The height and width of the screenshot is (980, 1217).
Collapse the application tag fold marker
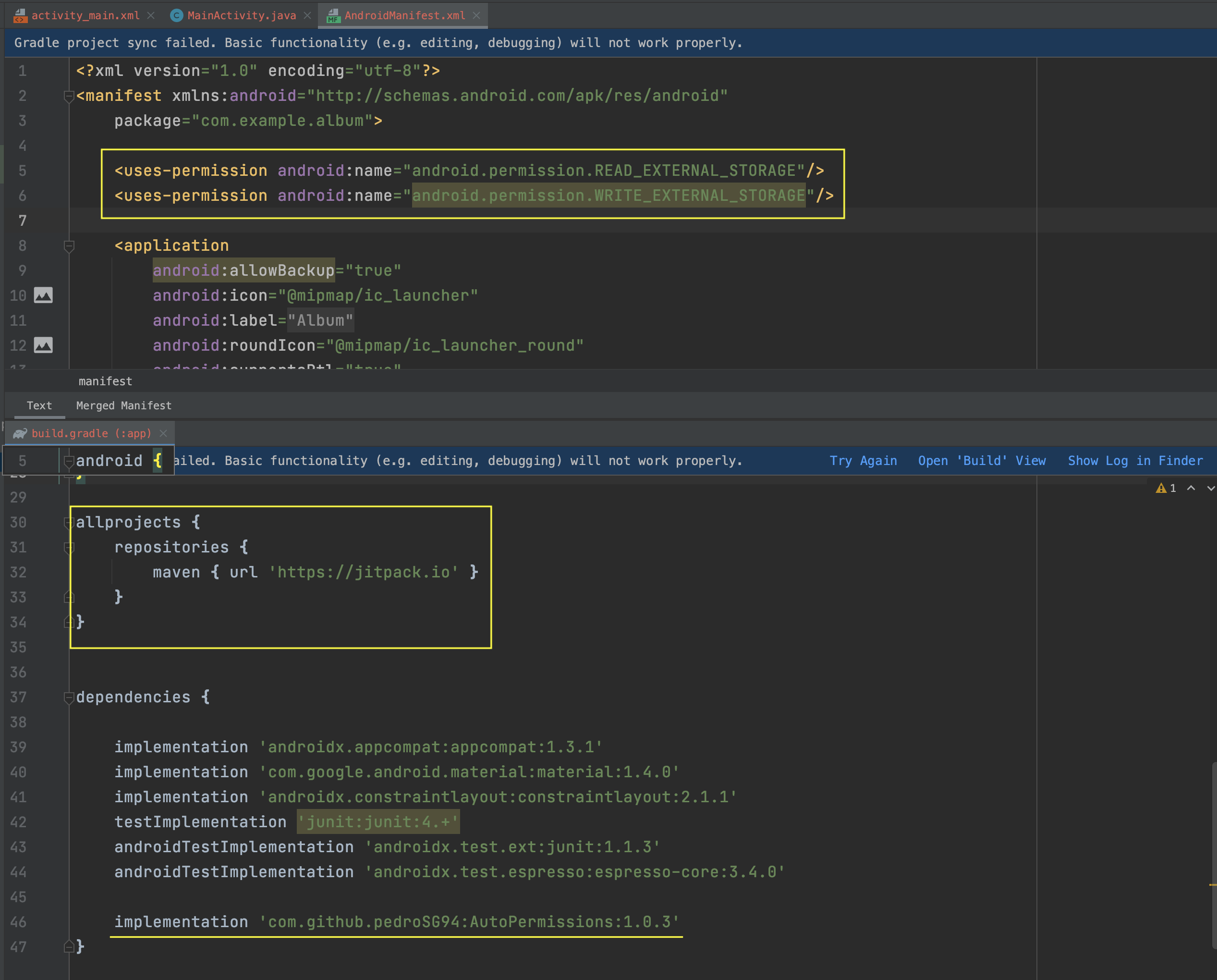(x=69, y=246)
